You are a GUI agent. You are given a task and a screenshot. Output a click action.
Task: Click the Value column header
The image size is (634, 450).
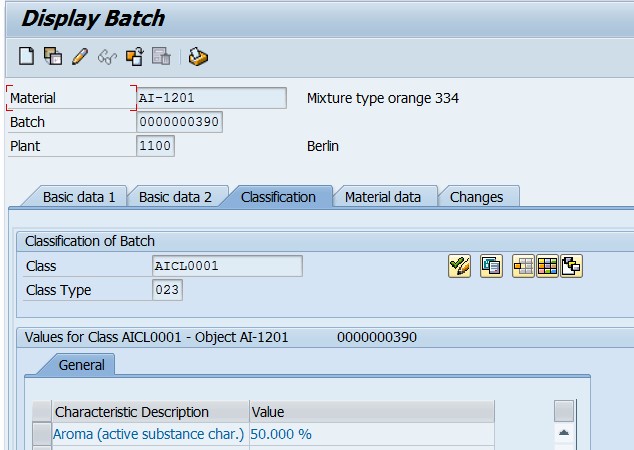point(371,412)
